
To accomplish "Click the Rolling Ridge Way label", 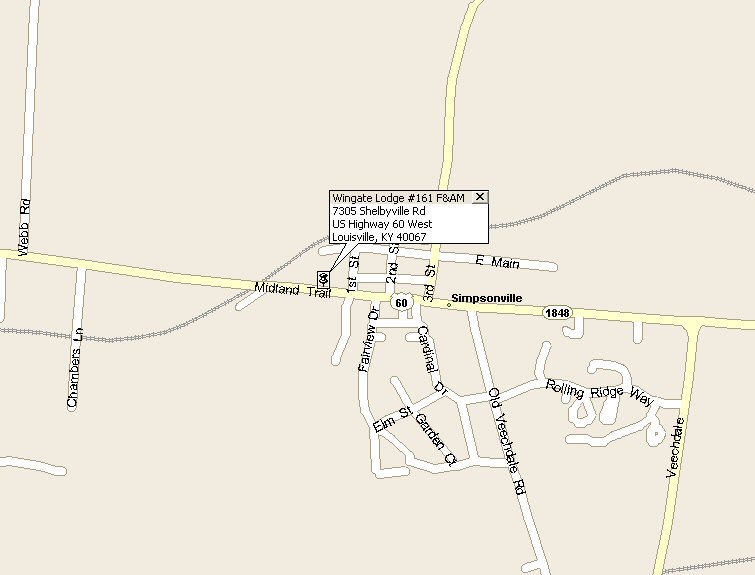I will click(600, 392).
